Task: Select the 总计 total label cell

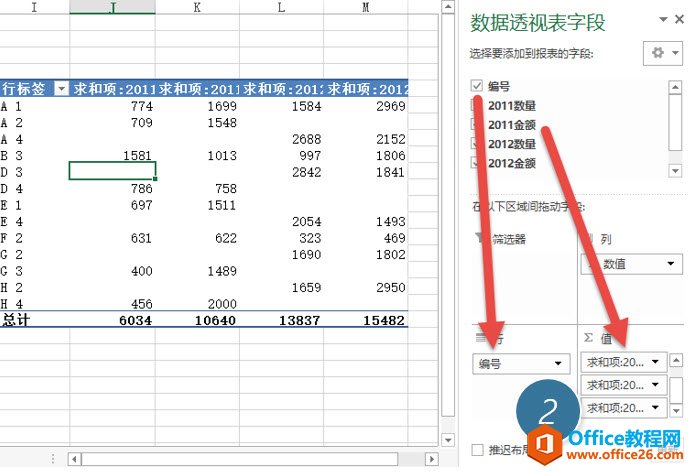Action: 34,320
